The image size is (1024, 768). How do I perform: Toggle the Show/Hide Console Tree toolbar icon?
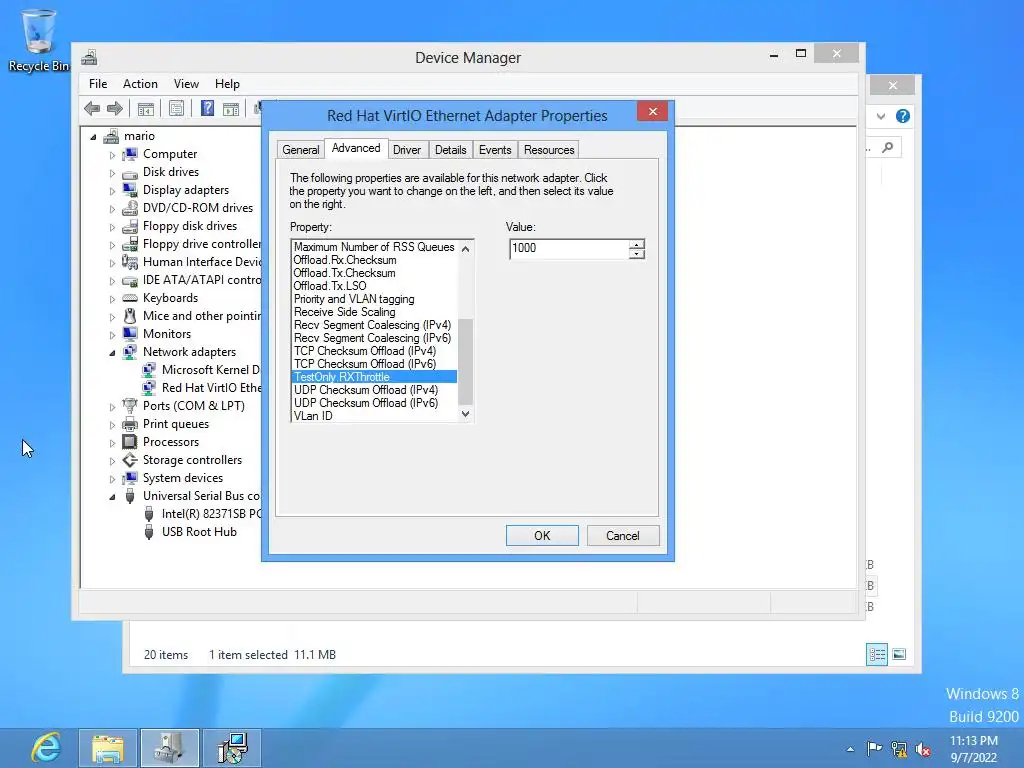(x=146, y=108)
